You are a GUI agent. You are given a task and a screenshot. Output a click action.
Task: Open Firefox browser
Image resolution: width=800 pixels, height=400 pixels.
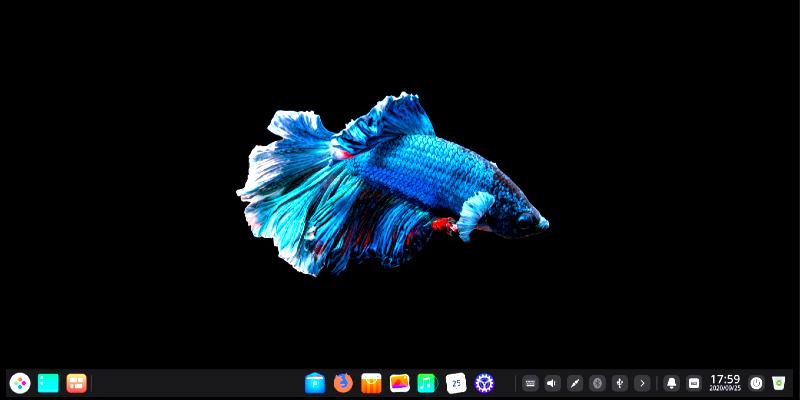coord(343,383)
